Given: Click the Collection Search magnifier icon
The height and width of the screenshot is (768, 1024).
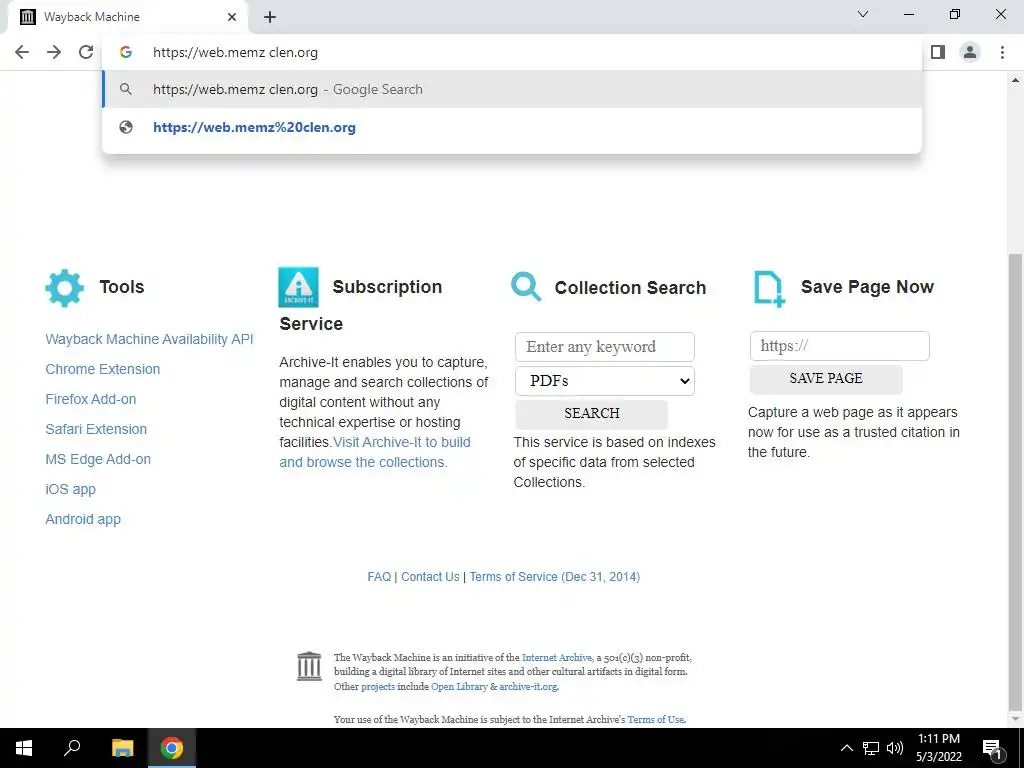Looking at the screenshot, I should (x=526, y=287).
